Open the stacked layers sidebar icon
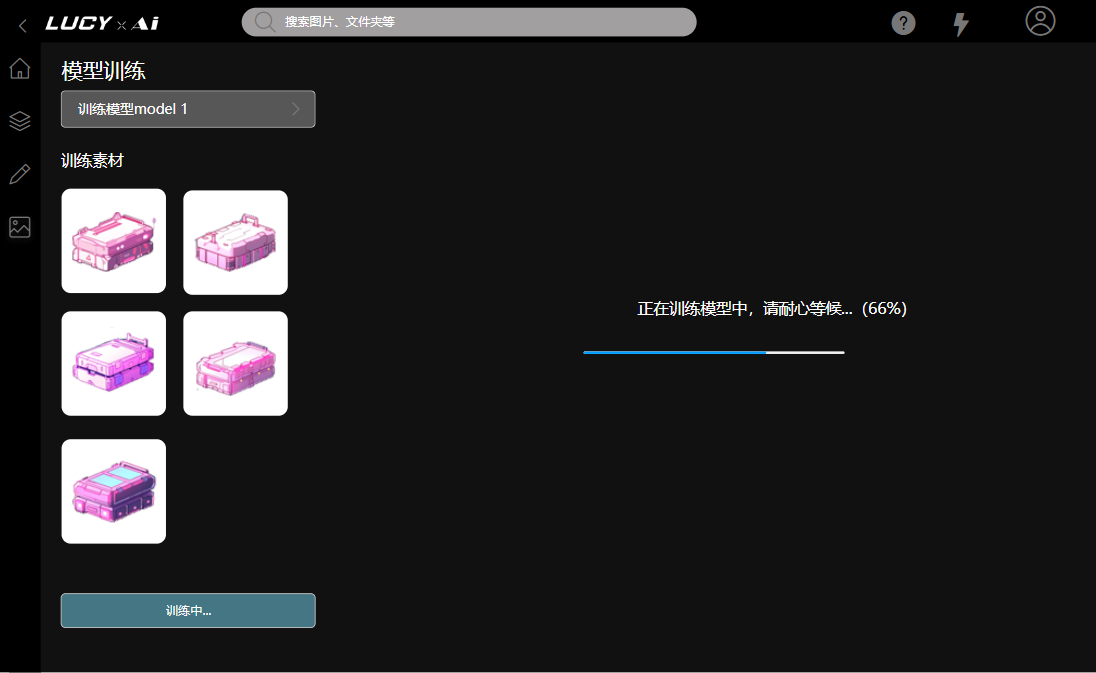 (20, 121)
